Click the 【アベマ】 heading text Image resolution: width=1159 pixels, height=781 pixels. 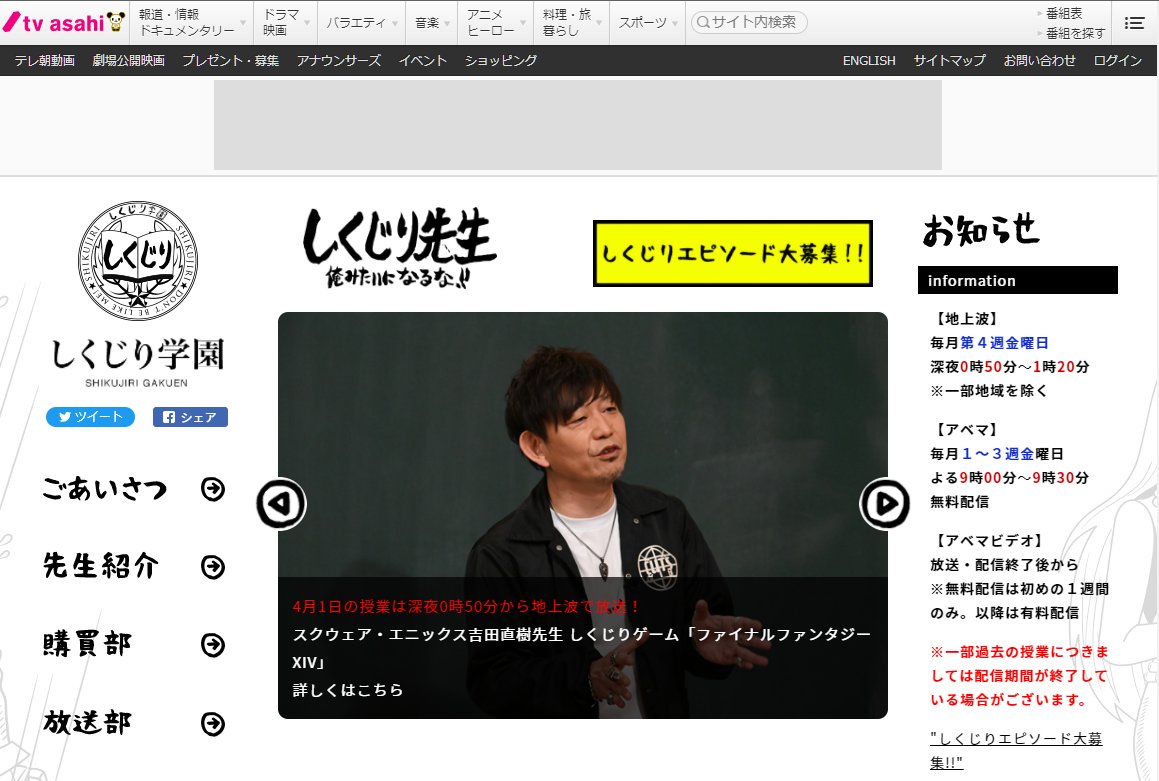click(967, 429)
